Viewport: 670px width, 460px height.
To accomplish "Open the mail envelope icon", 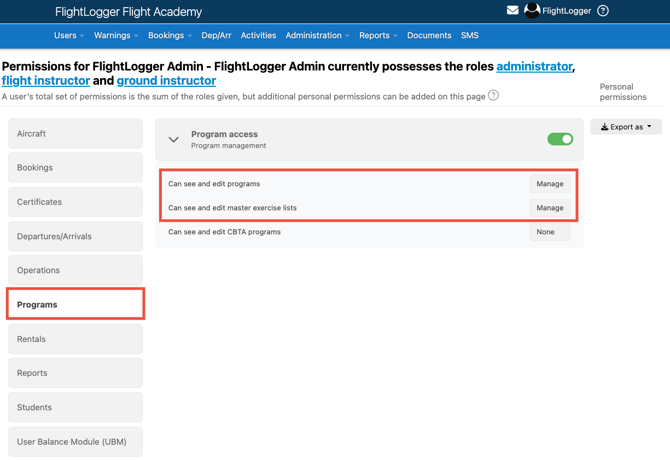I will click(512, 11).
